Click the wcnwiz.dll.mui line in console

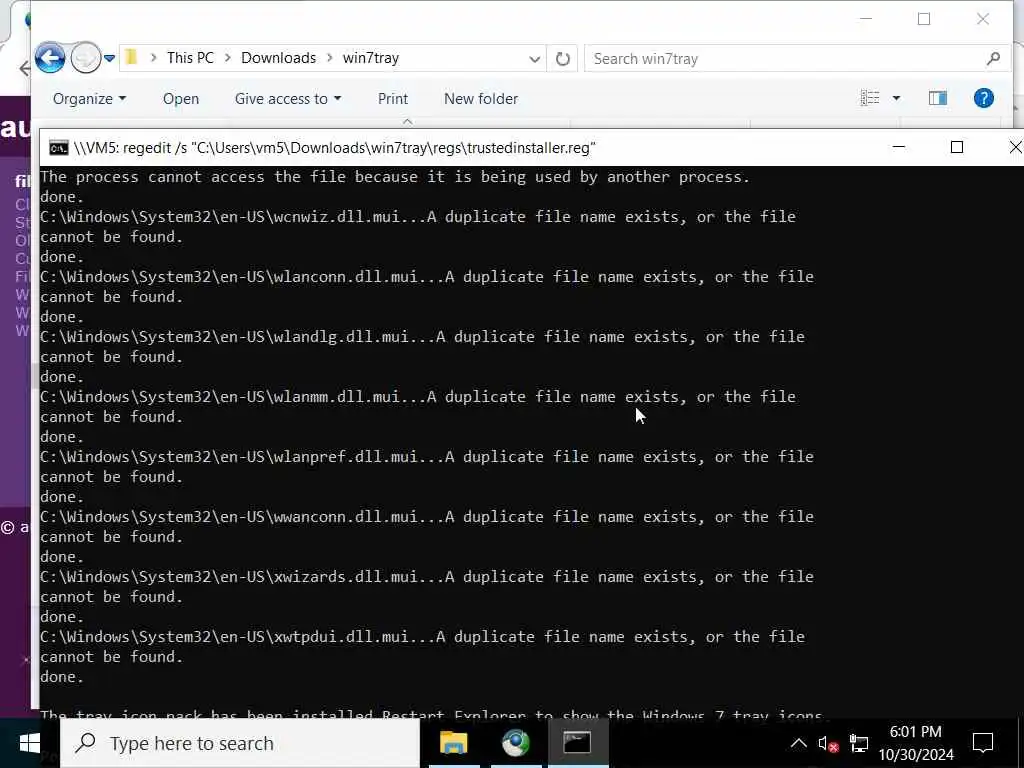(x=418, y=217)
